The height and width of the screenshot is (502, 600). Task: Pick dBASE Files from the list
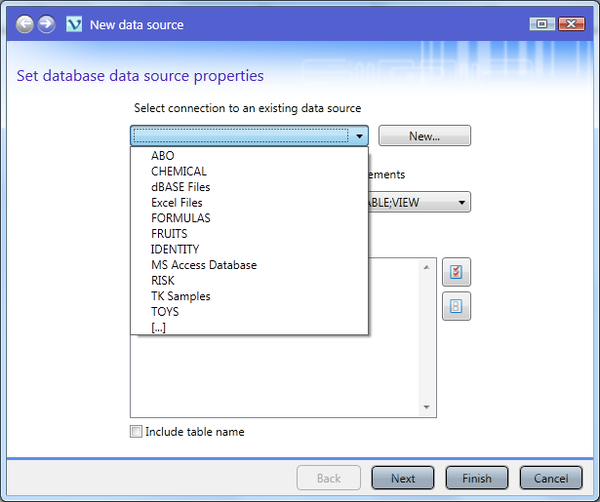click(x=180, y=187)
